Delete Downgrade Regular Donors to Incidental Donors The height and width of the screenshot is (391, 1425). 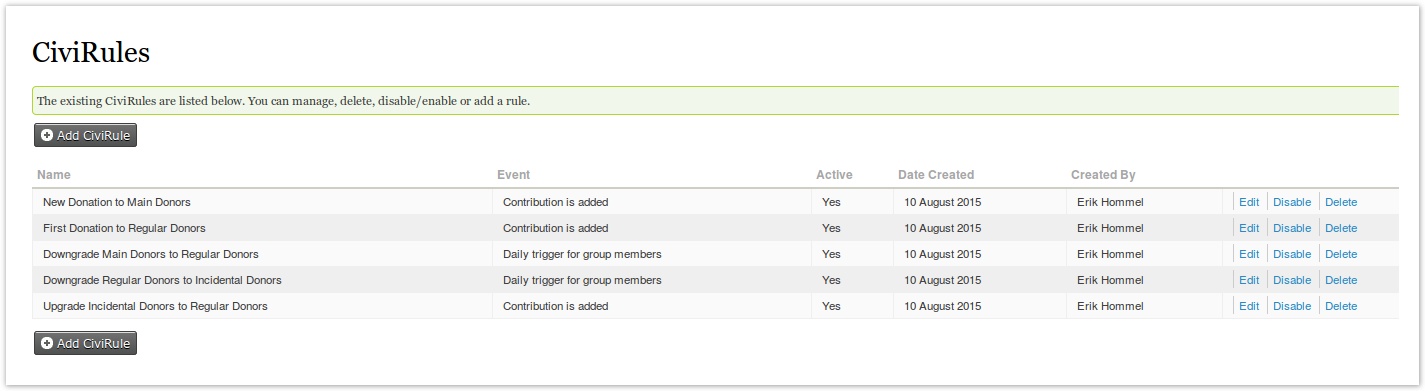[1341, 280]
